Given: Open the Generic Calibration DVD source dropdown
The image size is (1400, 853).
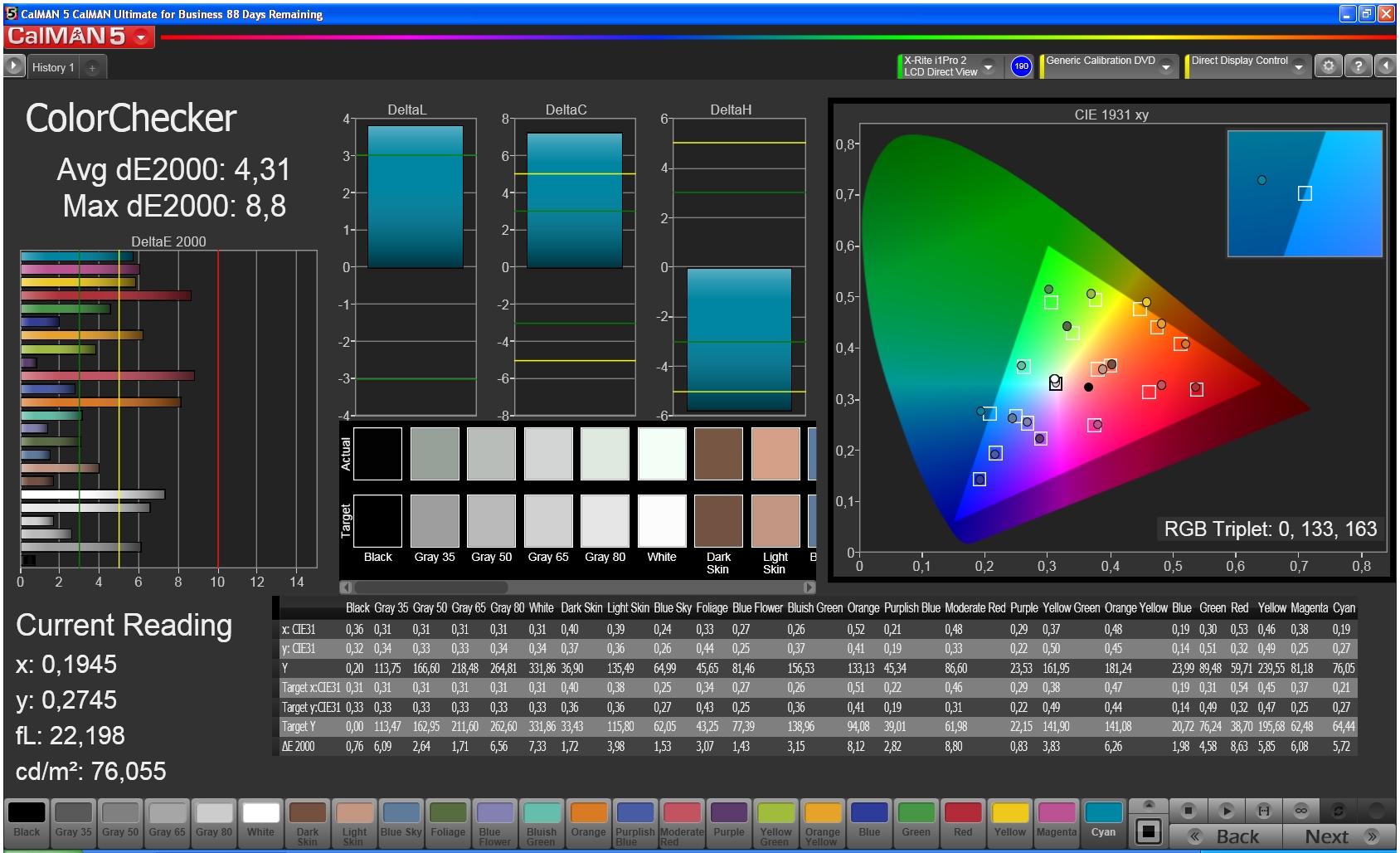Looking at the screenshot, I should click(1166, 66).
